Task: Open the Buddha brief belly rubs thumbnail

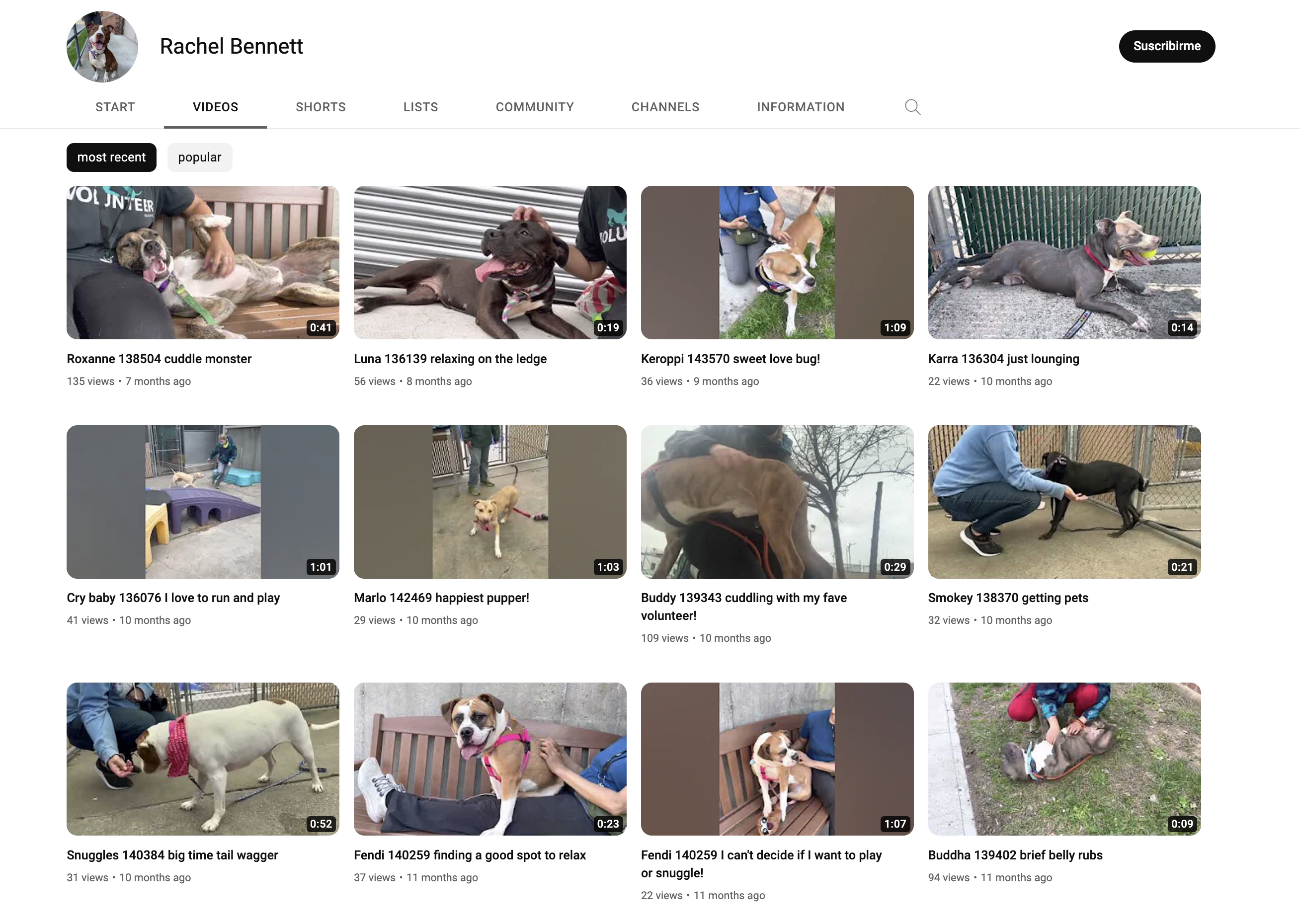Action: point(1064,759)
